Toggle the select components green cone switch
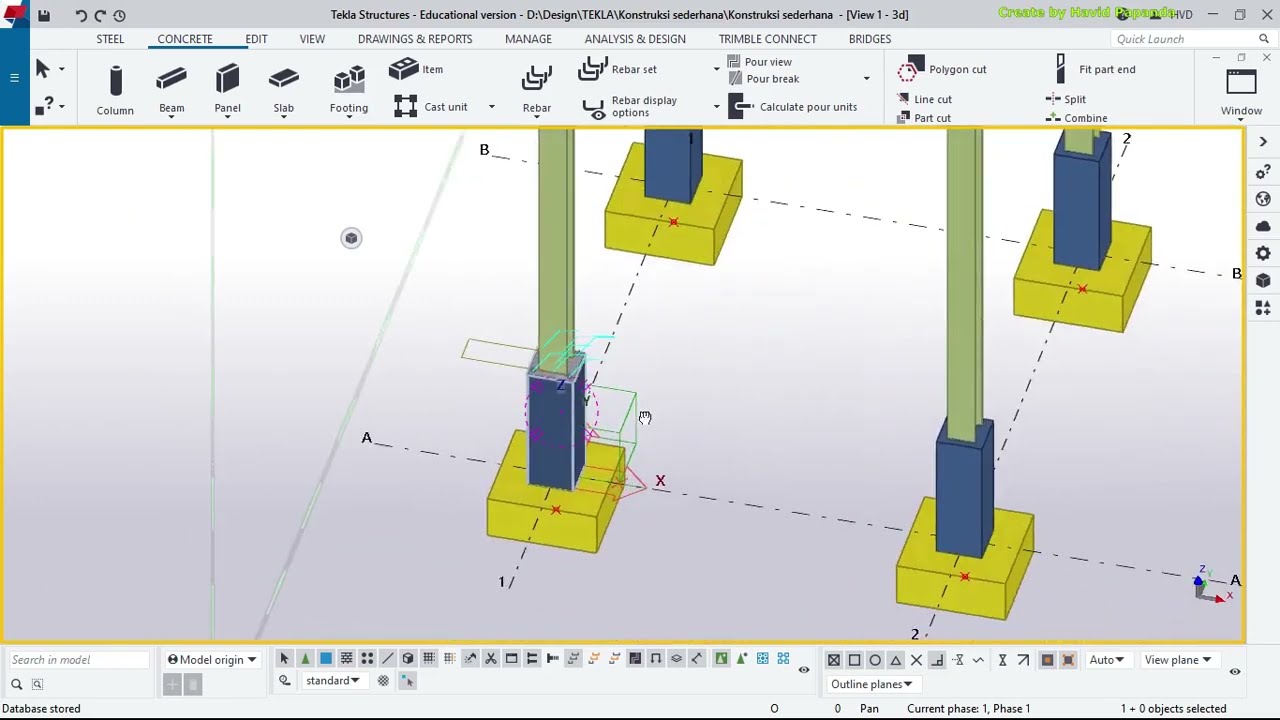The width and height of the screenshot is (1280, 720). pyautogui.click(x=305, y=658)
